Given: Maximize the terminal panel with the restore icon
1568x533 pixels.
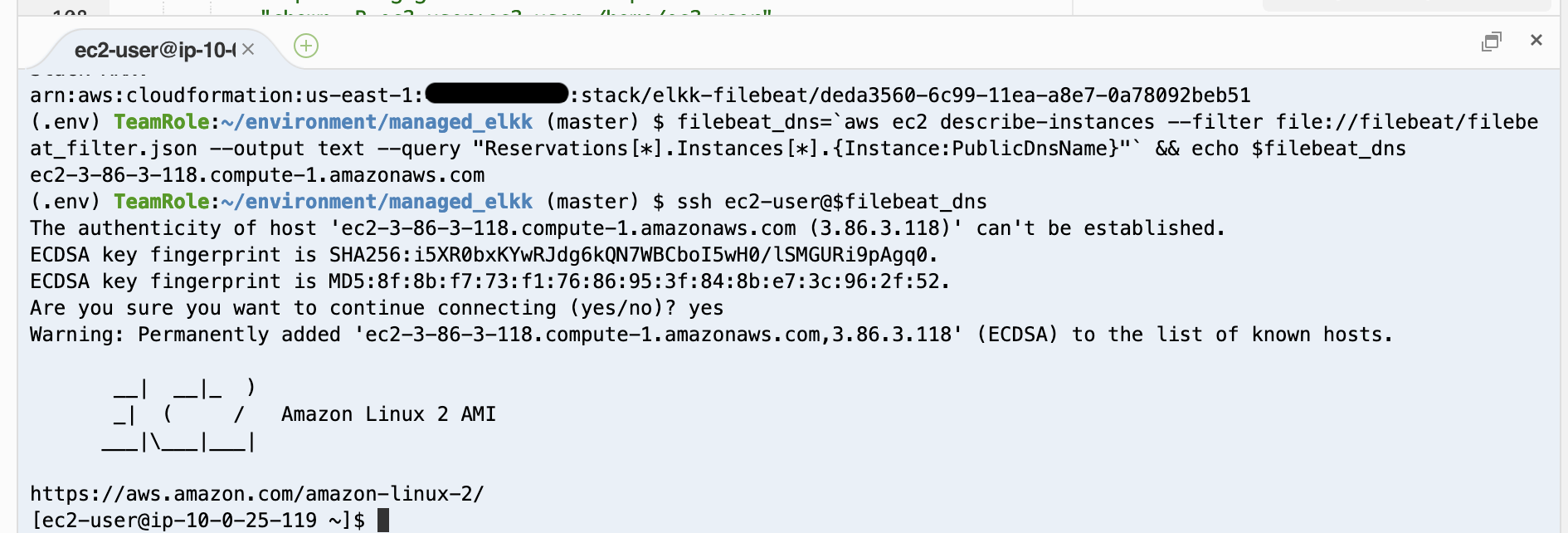Looking at the screenshot, I should 1491,41.
